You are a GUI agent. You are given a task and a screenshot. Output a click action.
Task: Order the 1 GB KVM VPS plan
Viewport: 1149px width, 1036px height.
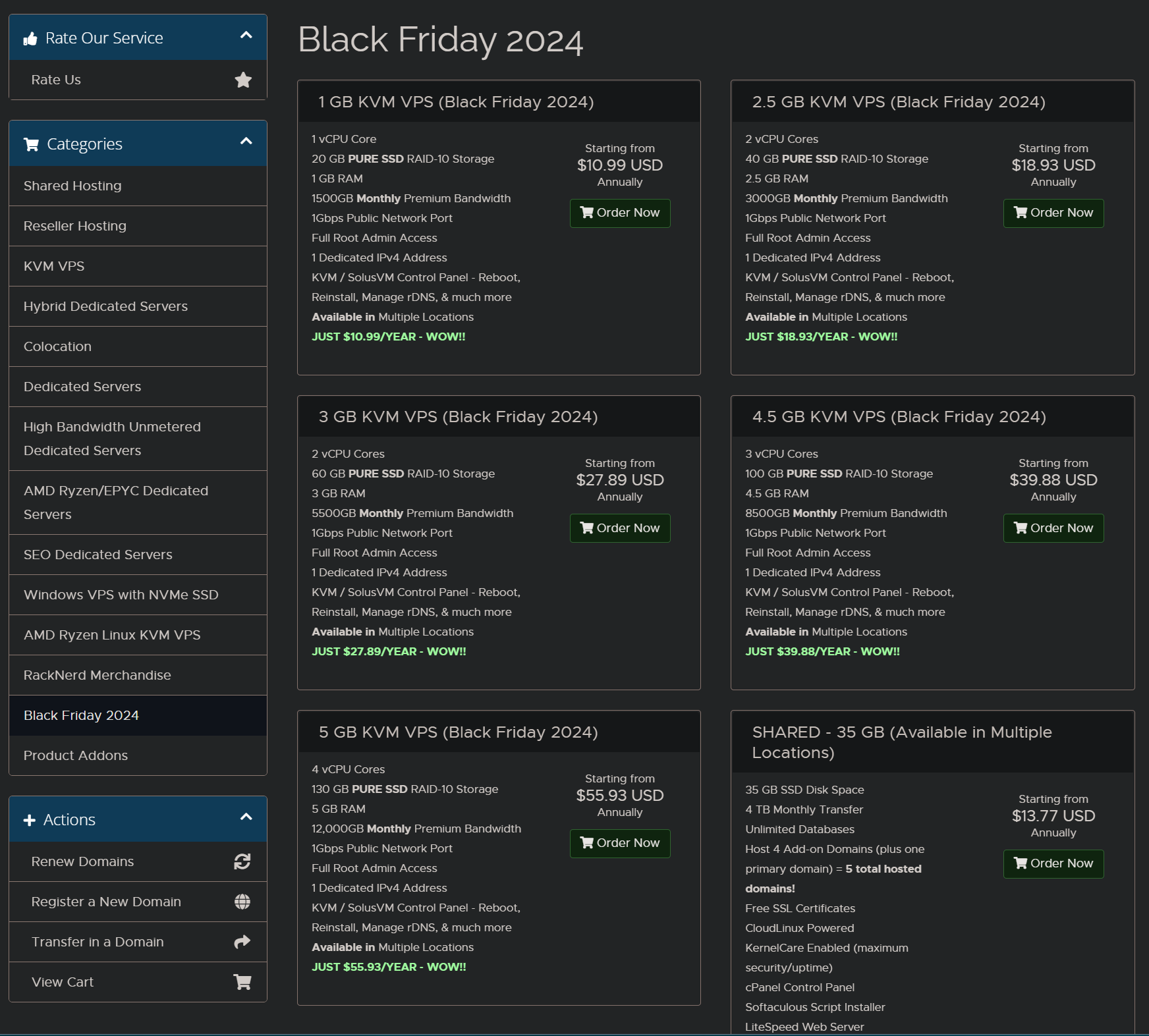pyautogui.click(x=620, y=213)
